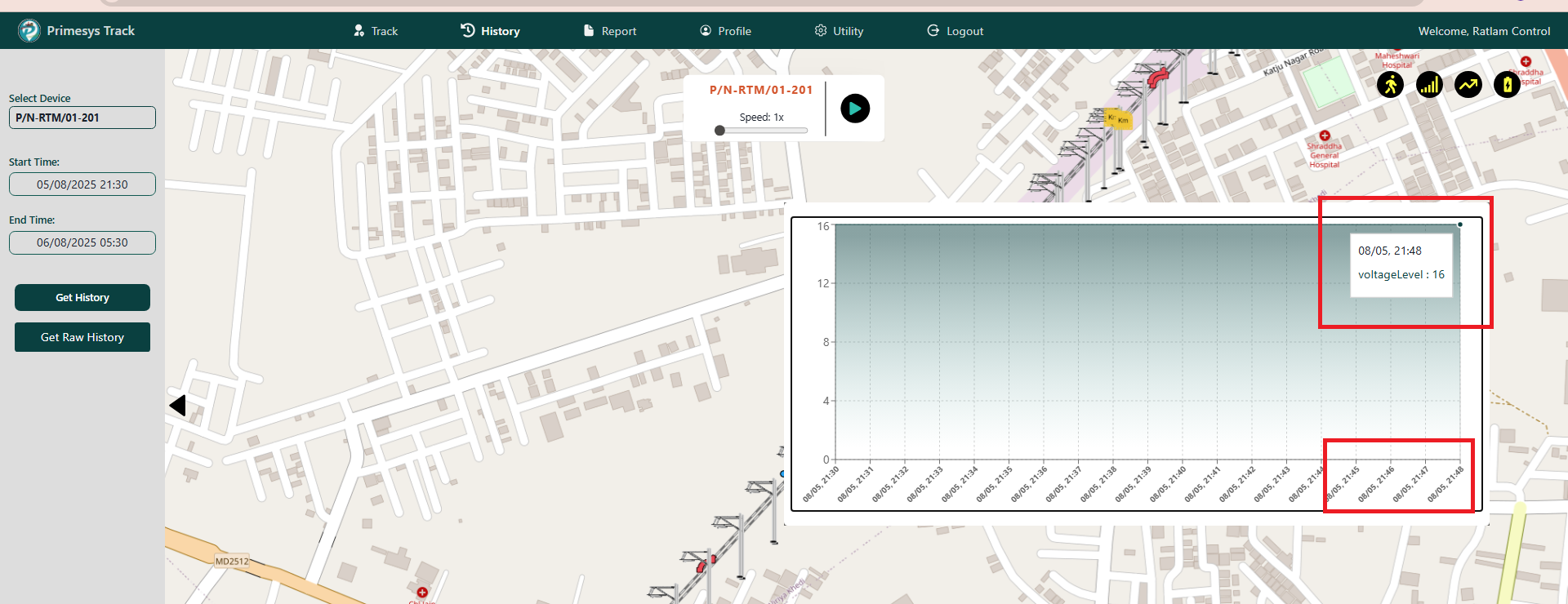Click the walking person activity icon
The image size is (1568, 604).
pyautogui.click(x=1390, y=85)
